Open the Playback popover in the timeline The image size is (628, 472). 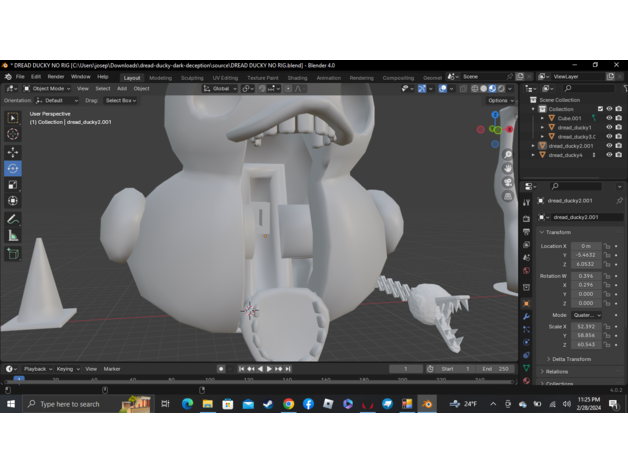(x=36, y=368)
